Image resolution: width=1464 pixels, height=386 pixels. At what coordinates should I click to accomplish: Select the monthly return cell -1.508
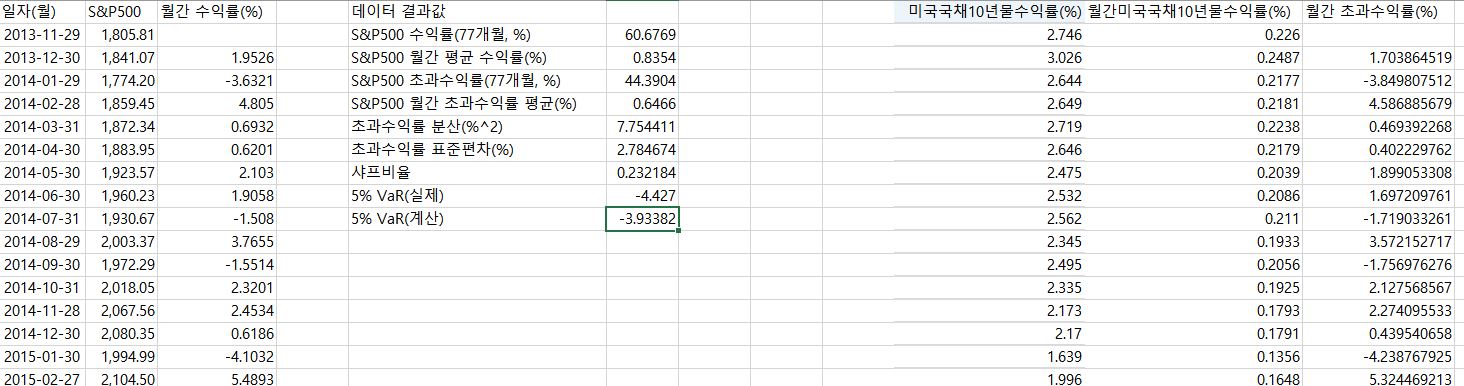click(218, 218)
